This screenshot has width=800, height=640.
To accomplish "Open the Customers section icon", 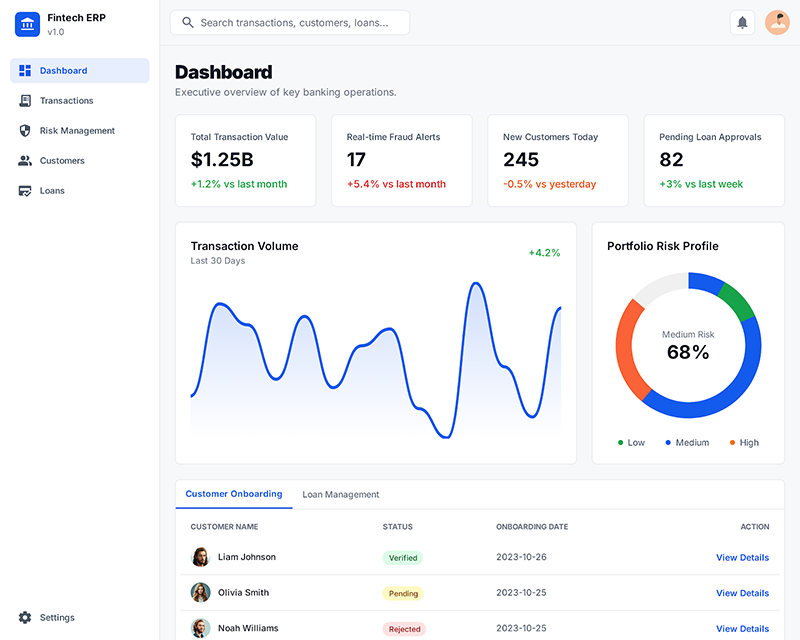I will click(24, 160).
